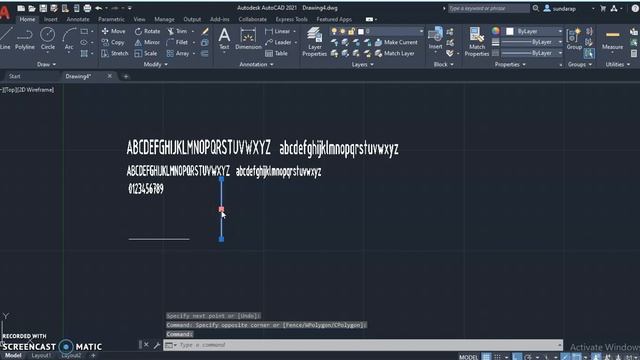Click the object color wheel swatch
The height and width of the screenshot is (360, 640).
(x=496, y=31)
